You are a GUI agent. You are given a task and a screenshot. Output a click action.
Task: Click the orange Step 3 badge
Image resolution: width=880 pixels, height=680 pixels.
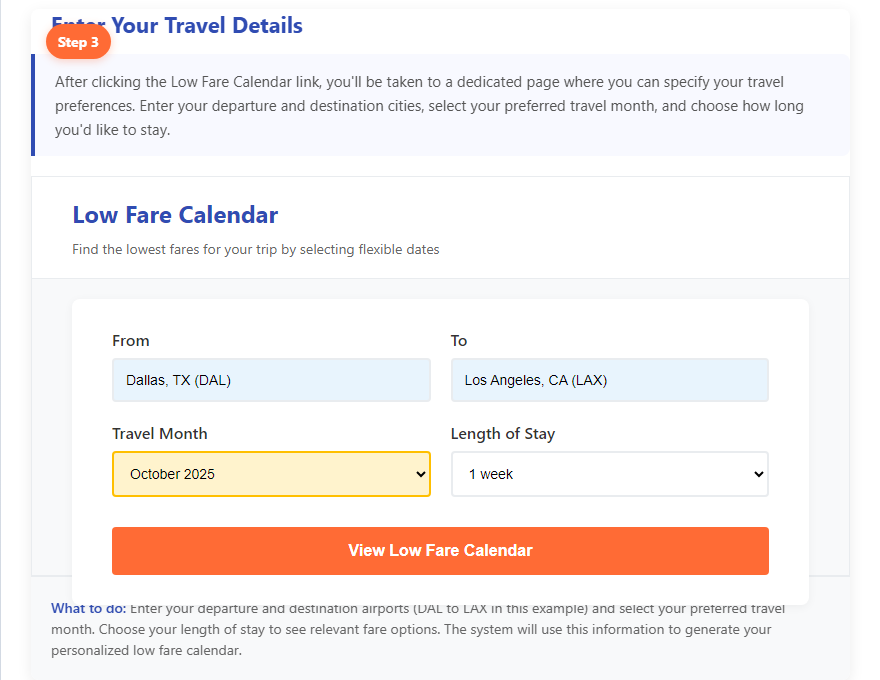(78, 42)
